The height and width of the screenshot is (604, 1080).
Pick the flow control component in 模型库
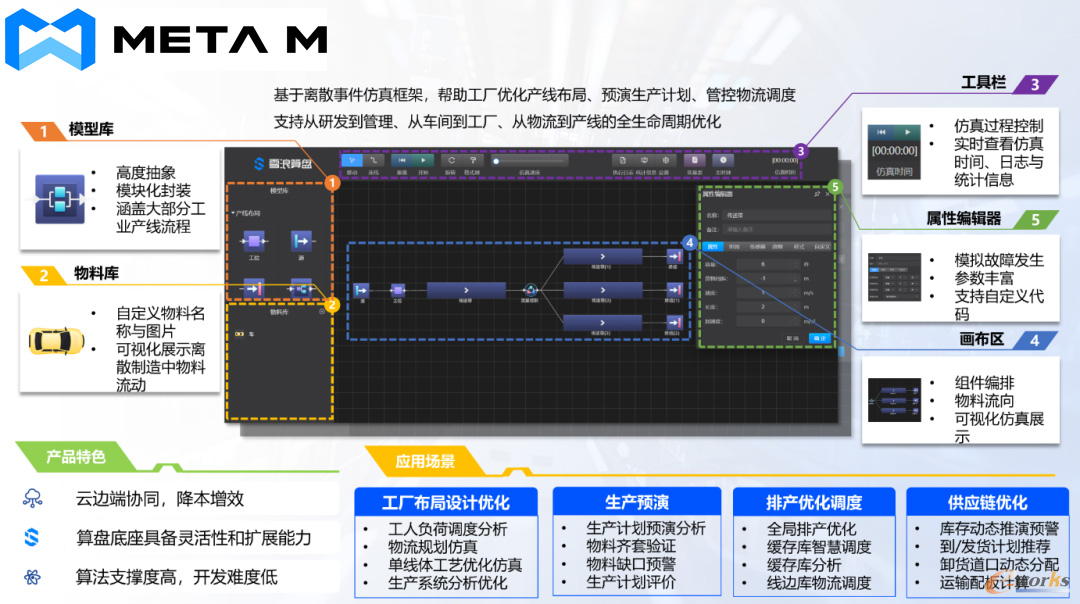301,289
